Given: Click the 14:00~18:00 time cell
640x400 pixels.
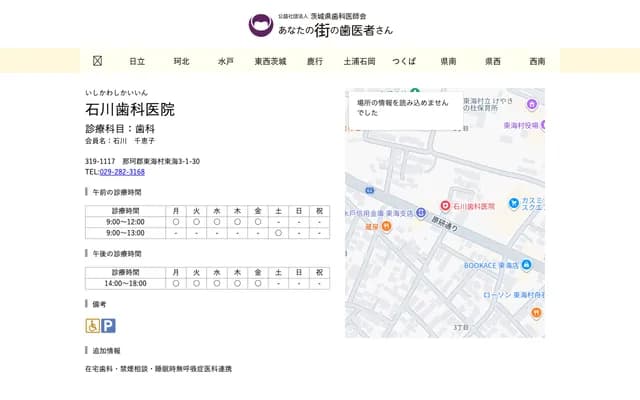Looking at the screenshot, I should pyautogui.click(x=125, y=283).
